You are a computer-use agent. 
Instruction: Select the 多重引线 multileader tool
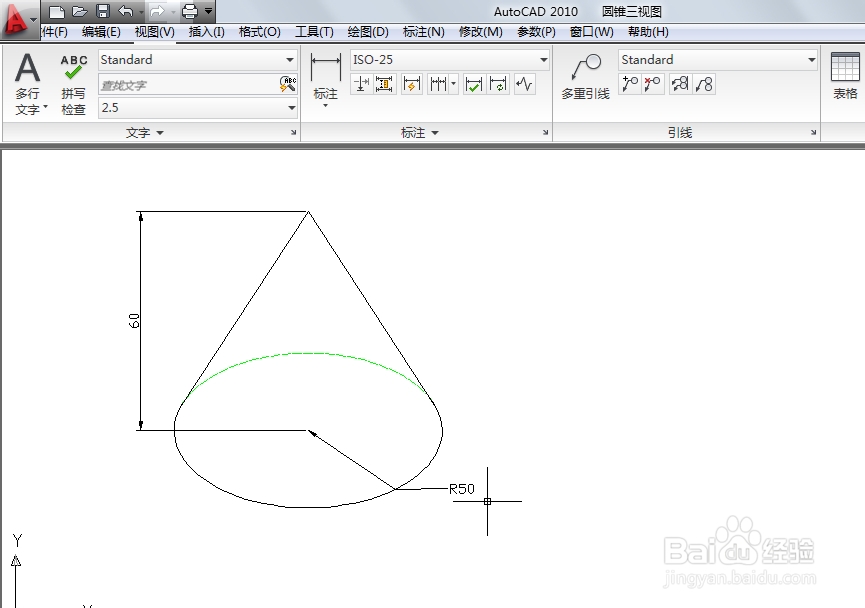click(585, 77)
